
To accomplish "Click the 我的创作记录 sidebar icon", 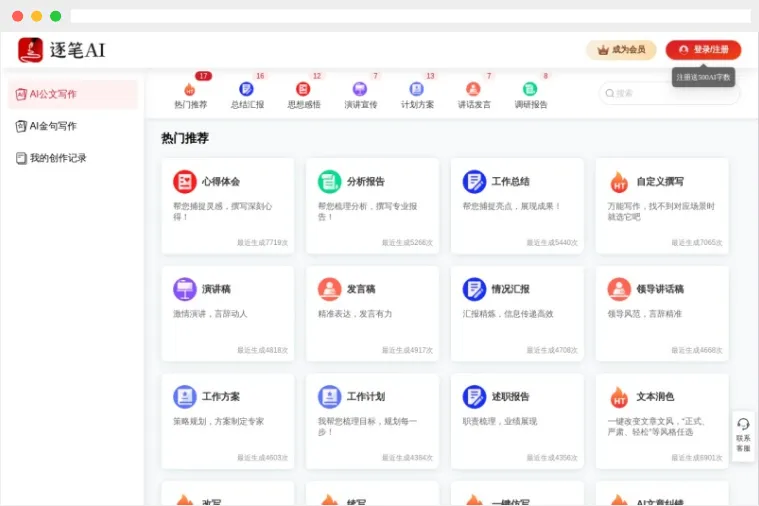I will [x=21, y=158].
